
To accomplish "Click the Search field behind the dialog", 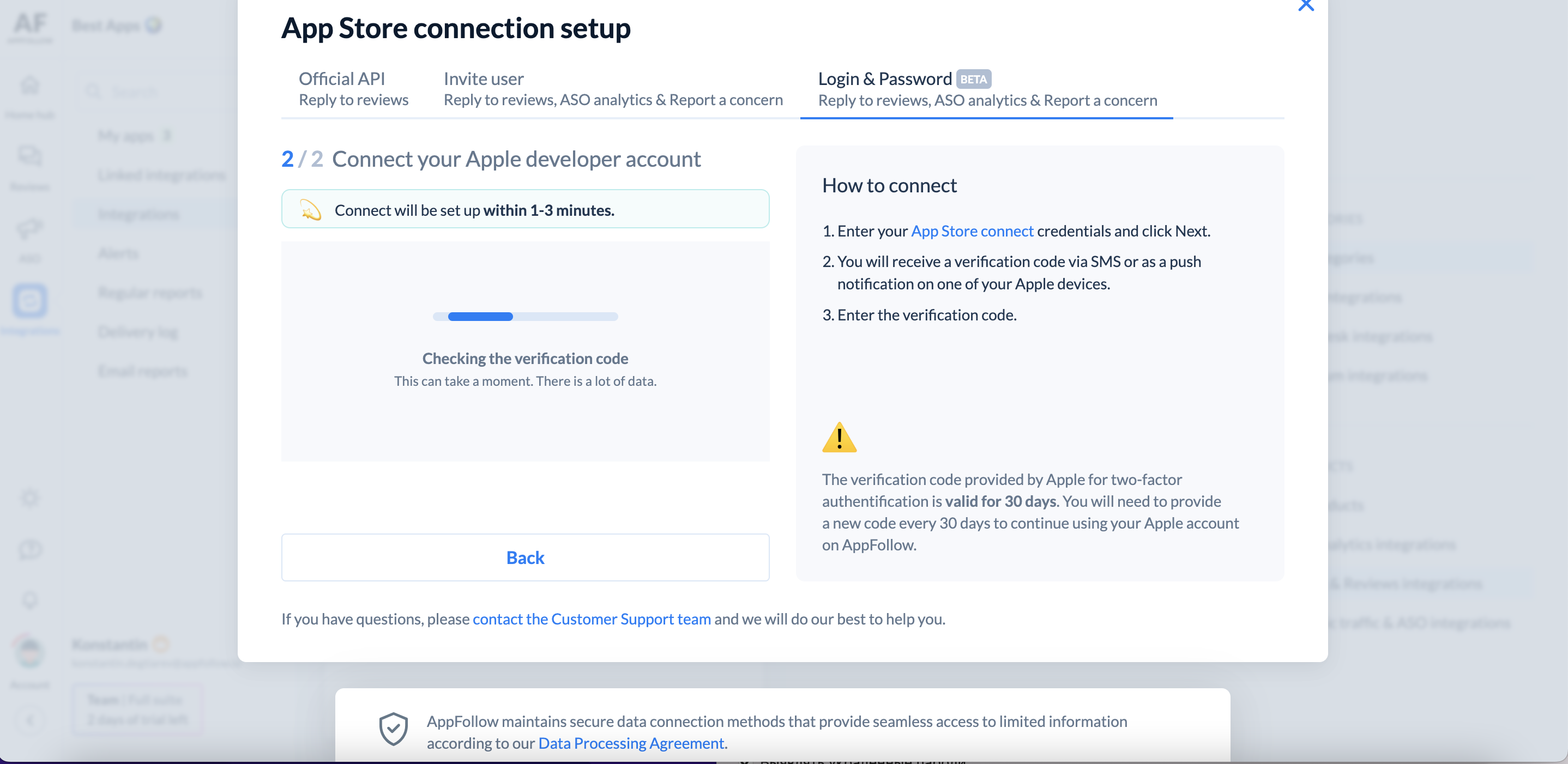I will click(158, 92).
